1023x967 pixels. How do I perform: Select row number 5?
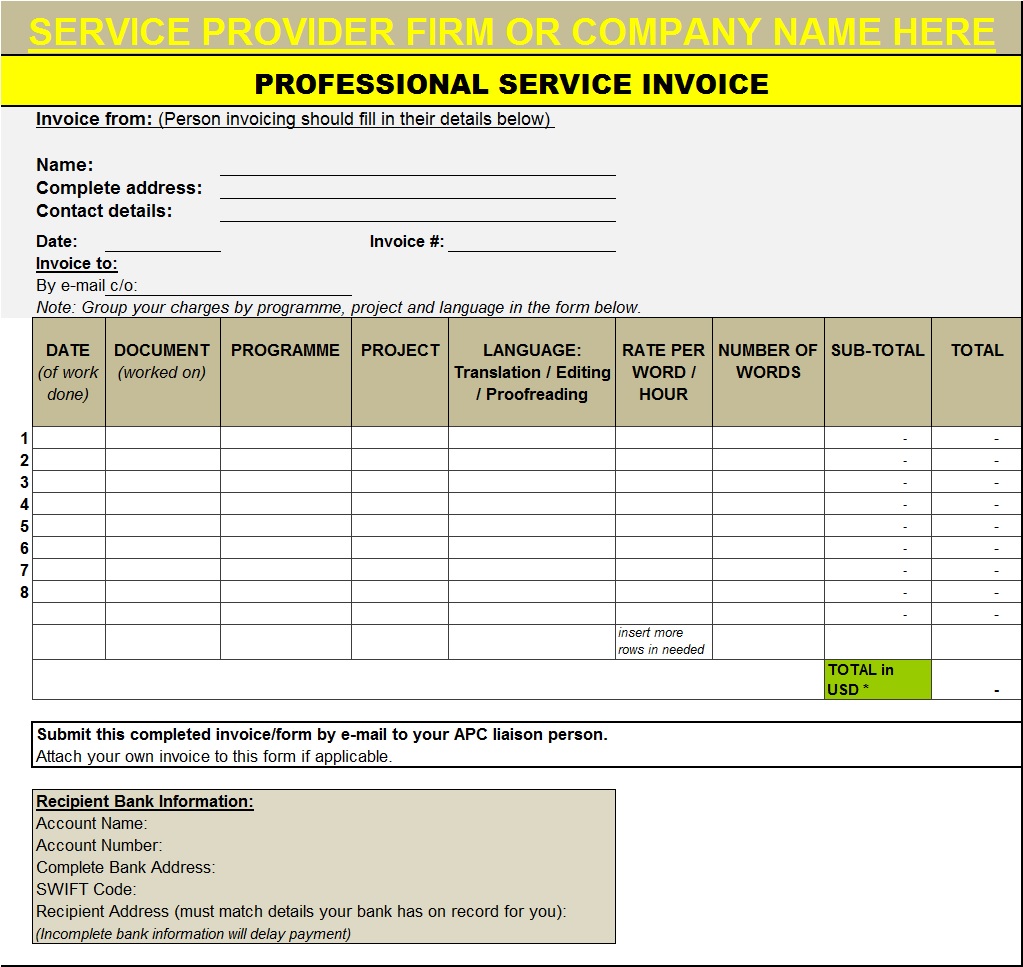pos(24,527)
